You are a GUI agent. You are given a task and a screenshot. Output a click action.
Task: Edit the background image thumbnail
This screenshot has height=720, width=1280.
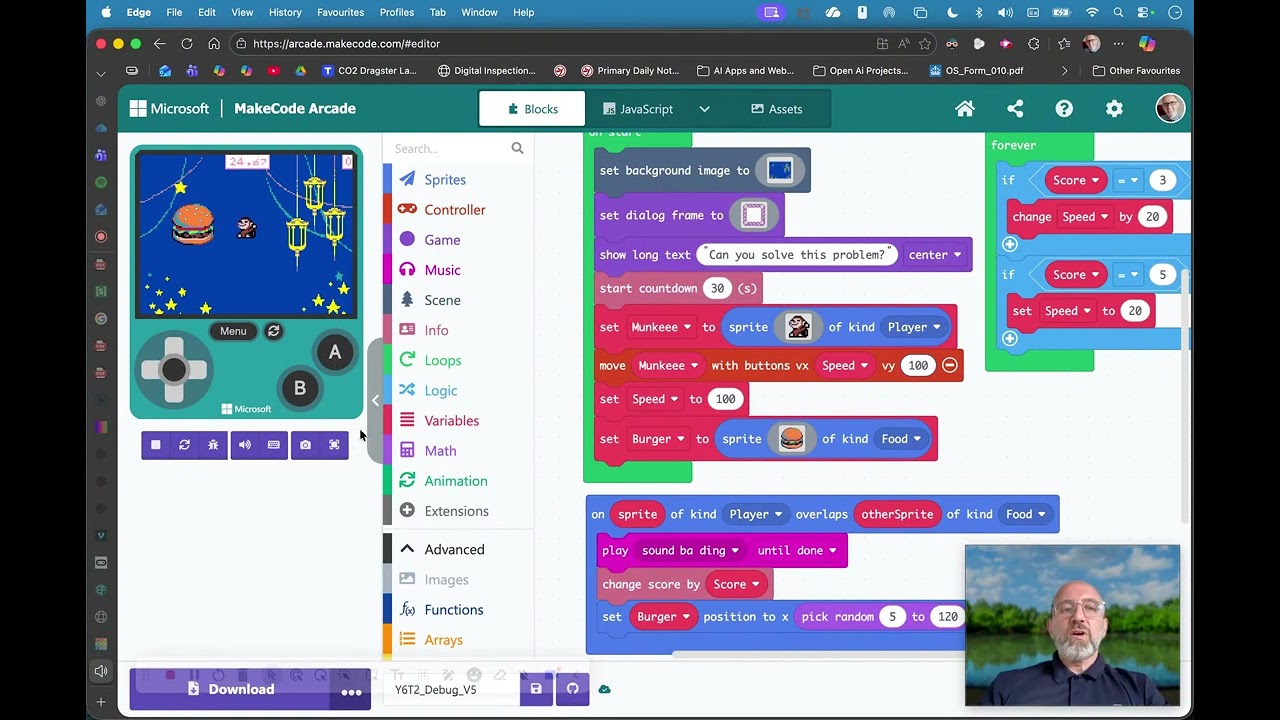point(780,170)
